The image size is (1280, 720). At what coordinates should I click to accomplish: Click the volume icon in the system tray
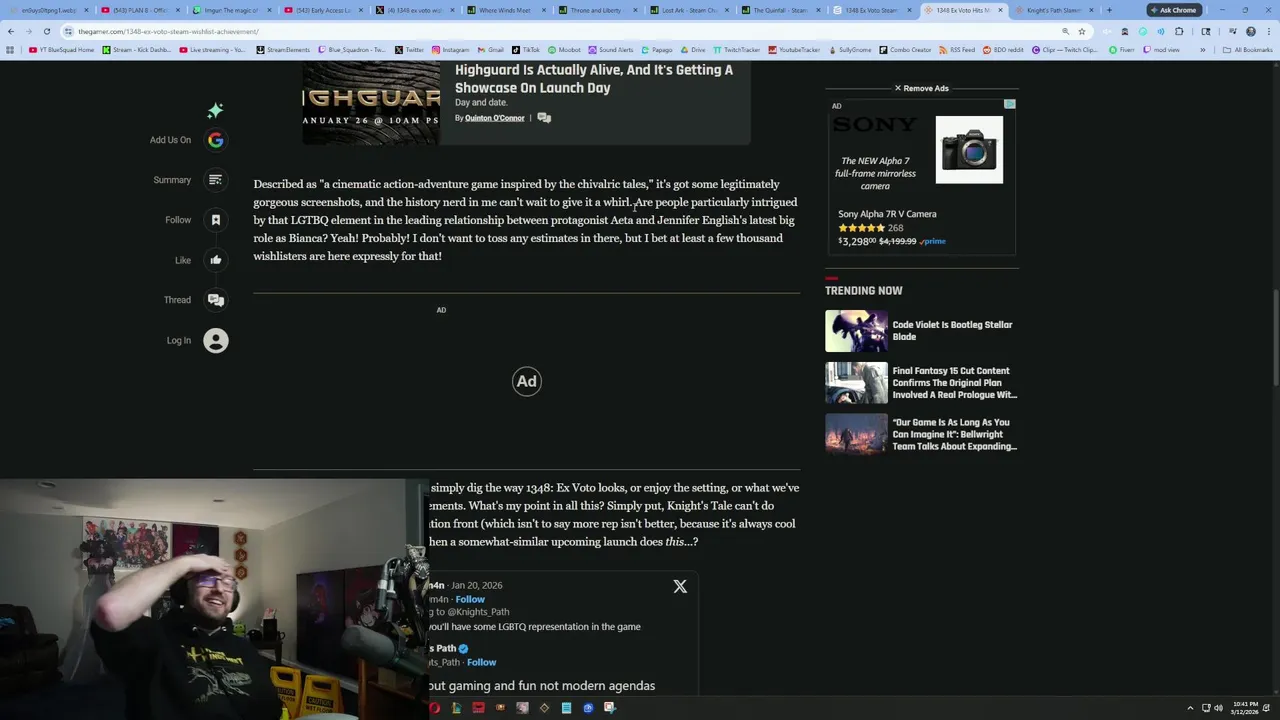(x=1218, y=708)
